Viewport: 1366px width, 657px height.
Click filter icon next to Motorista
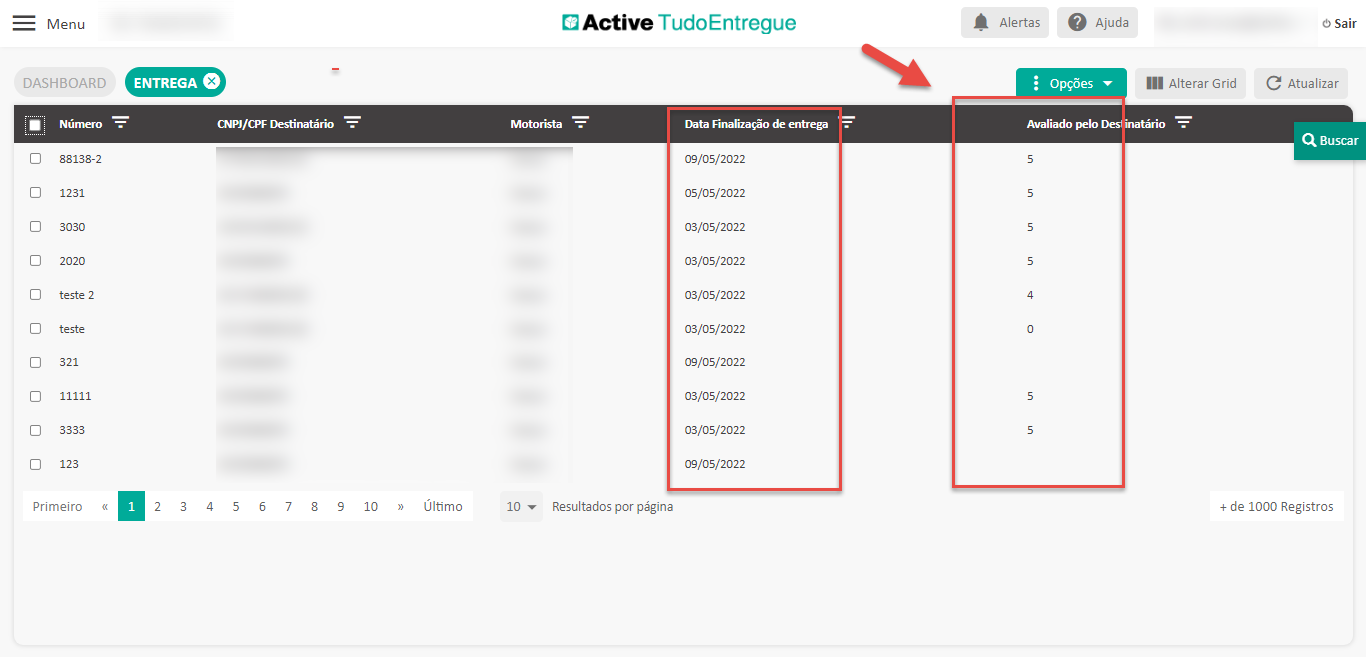tap(580, 123)
